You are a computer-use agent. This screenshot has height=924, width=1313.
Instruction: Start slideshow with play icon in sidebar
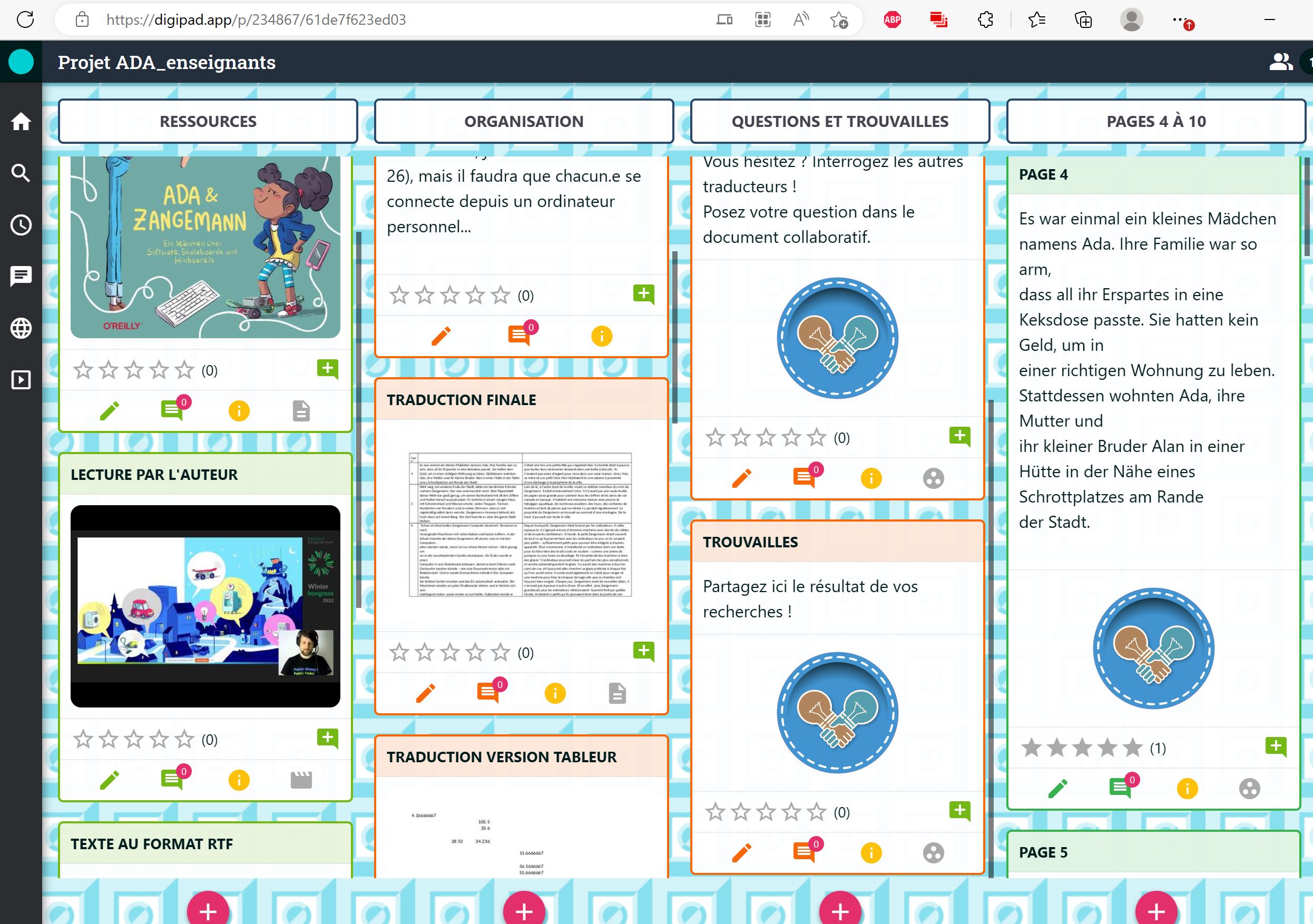click(x=21, y=380)
